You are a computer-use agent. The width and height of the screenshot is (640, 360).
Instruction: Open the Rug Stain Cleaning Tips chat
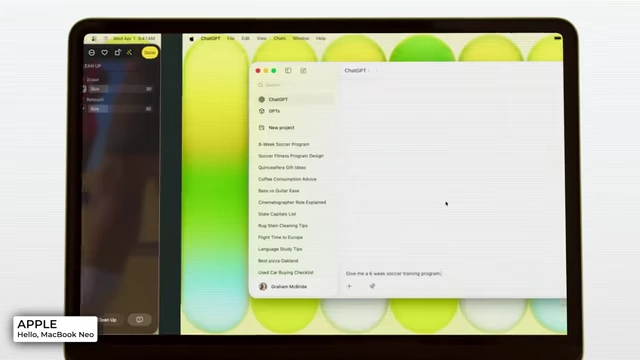point(283,226)
